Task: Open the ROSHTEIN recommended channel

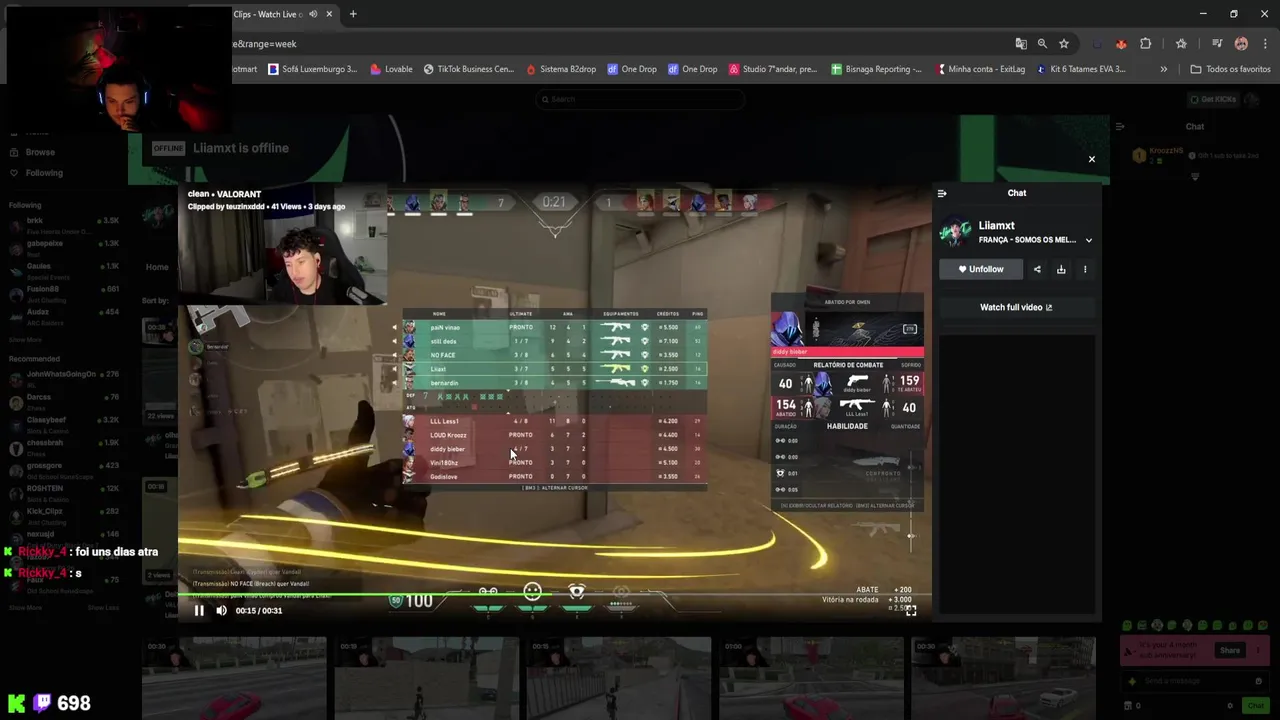Action: click(64, 492)
